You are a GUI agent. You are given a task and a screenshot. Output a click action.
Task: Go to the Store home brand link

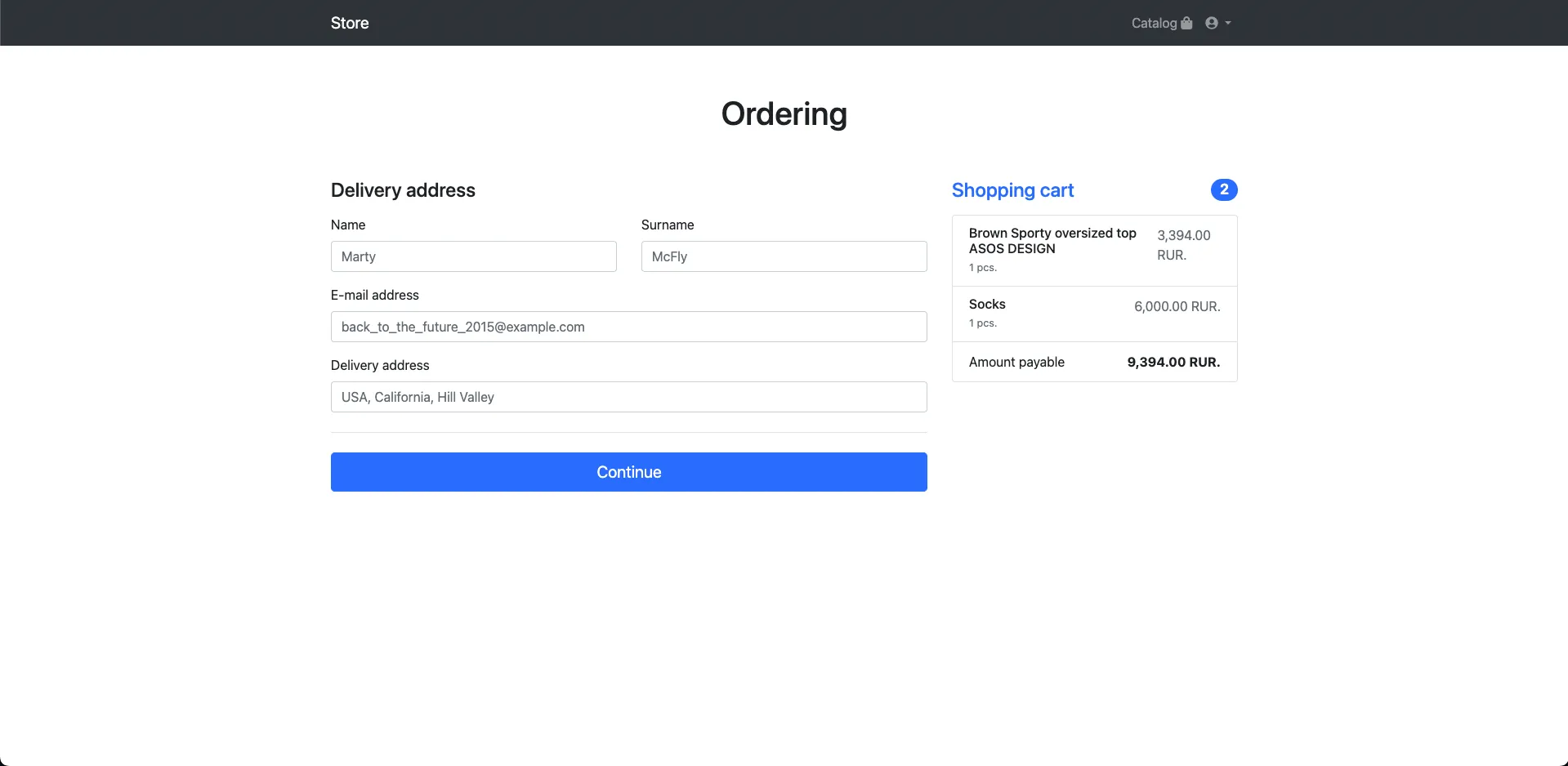pyautogui.click(x=350, y=23)
